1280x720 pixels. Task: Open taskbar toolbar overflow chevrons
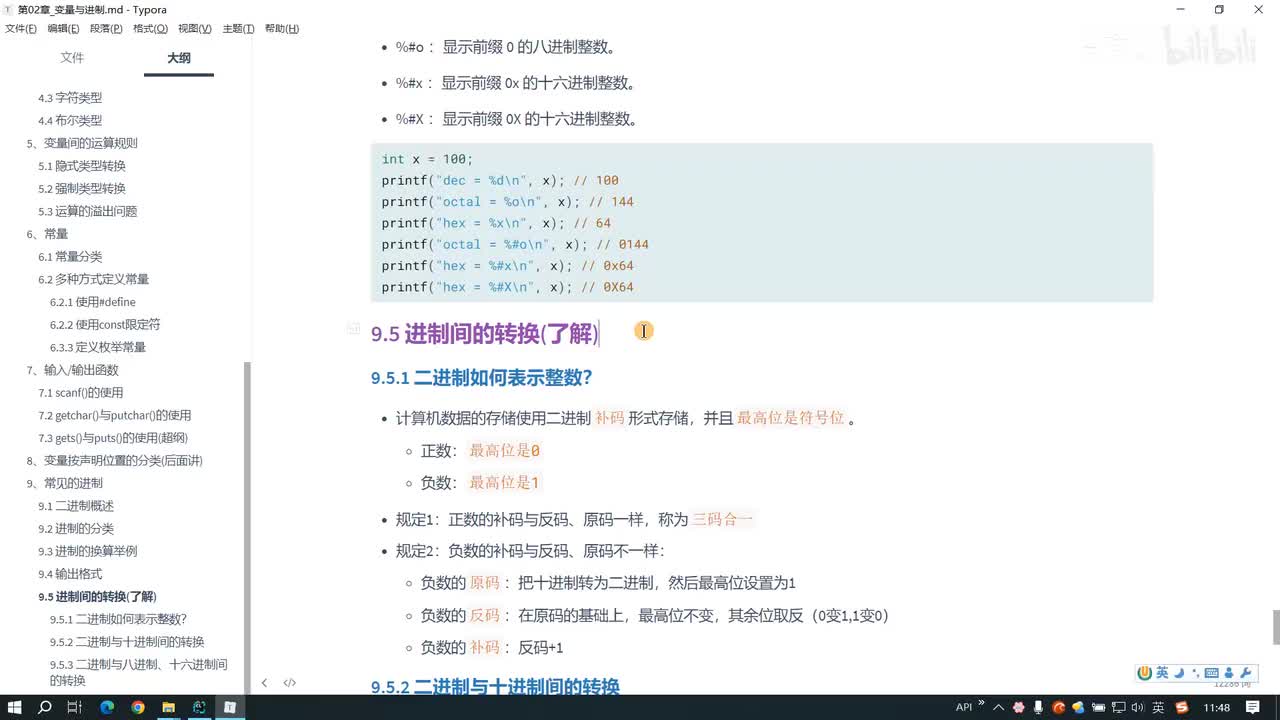(981, 703)
